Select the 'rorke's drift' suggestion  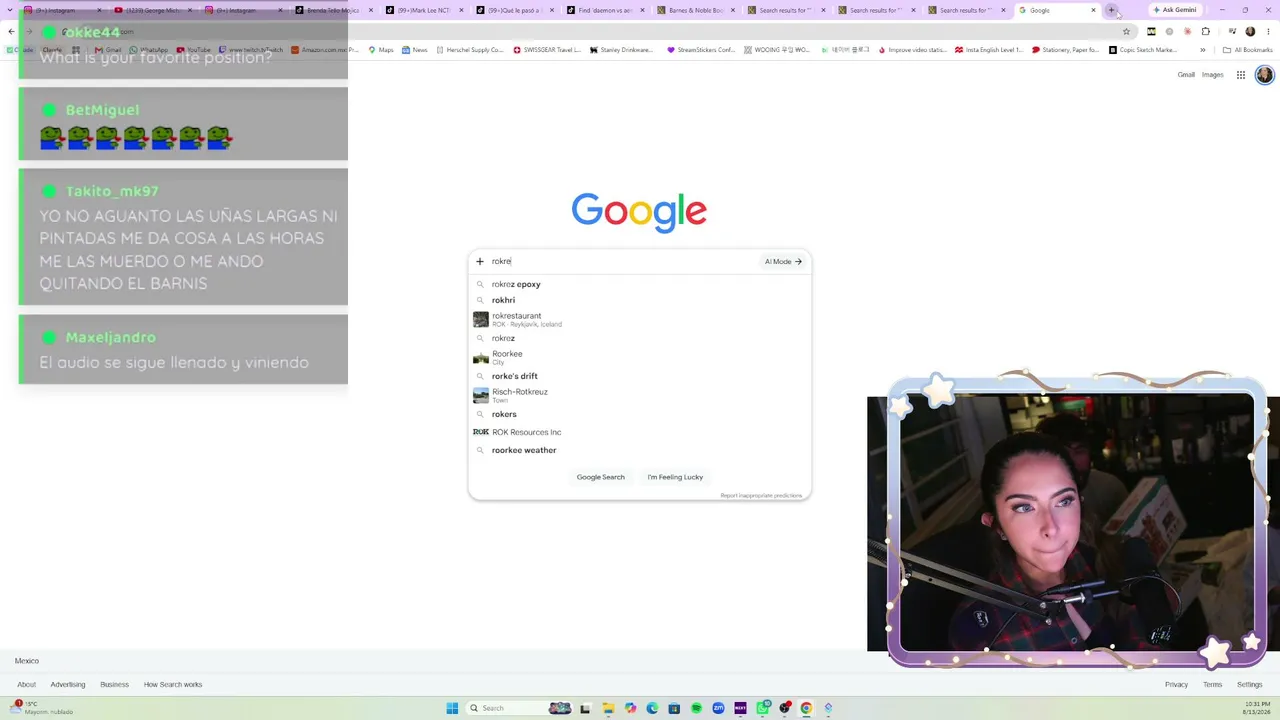639,376
